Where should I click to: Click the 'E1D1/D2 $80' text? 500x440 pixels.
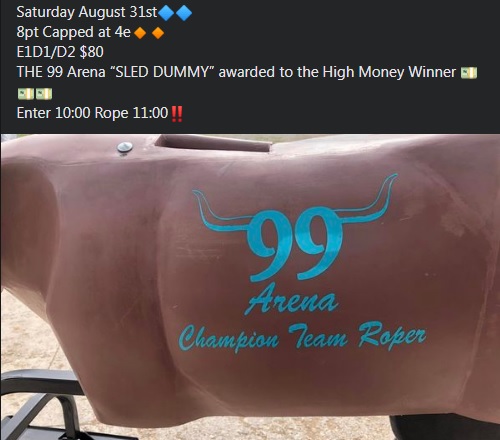[x=60, y=52]
